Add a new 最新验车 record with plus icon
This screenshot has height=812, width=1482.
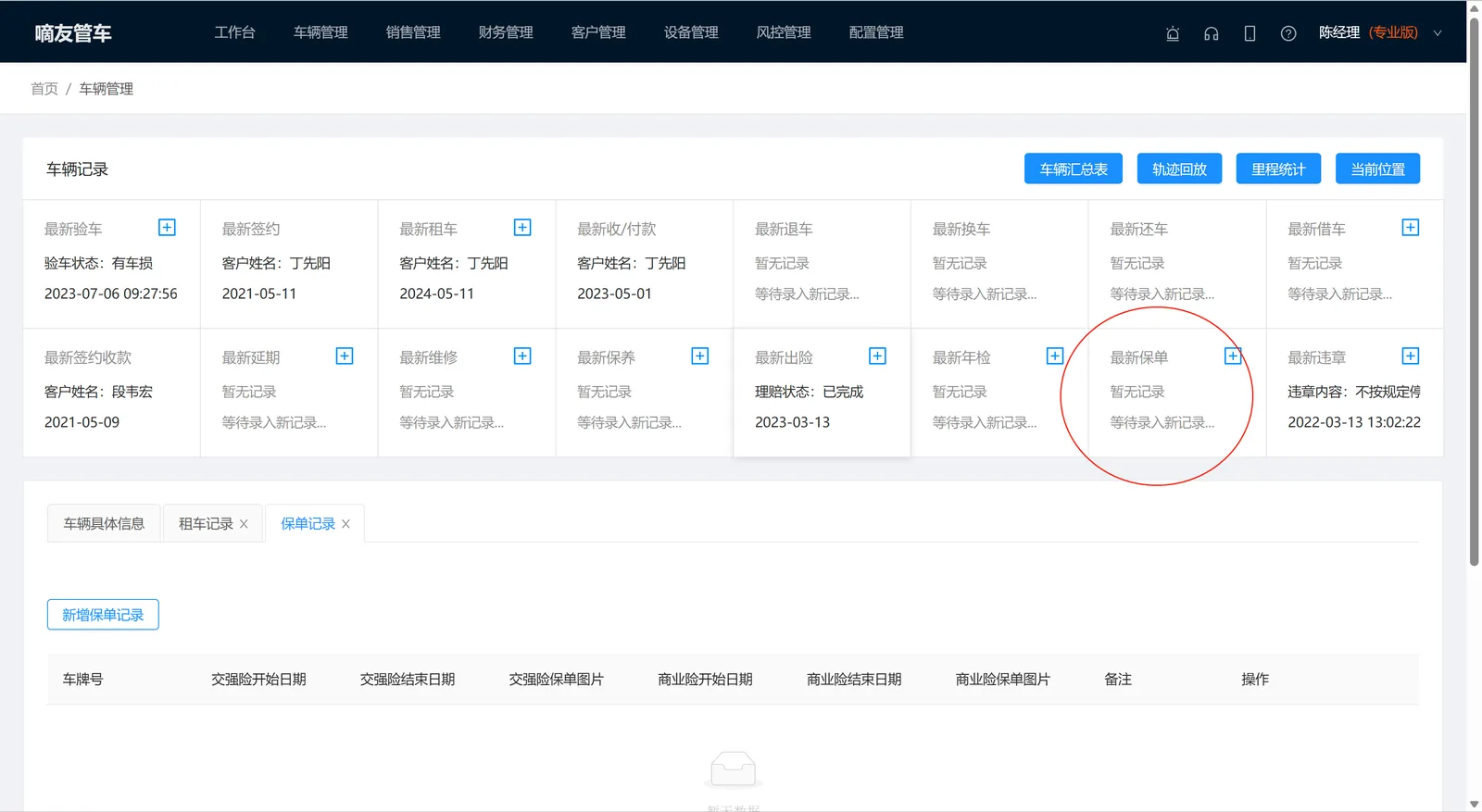tap(167, 228)
